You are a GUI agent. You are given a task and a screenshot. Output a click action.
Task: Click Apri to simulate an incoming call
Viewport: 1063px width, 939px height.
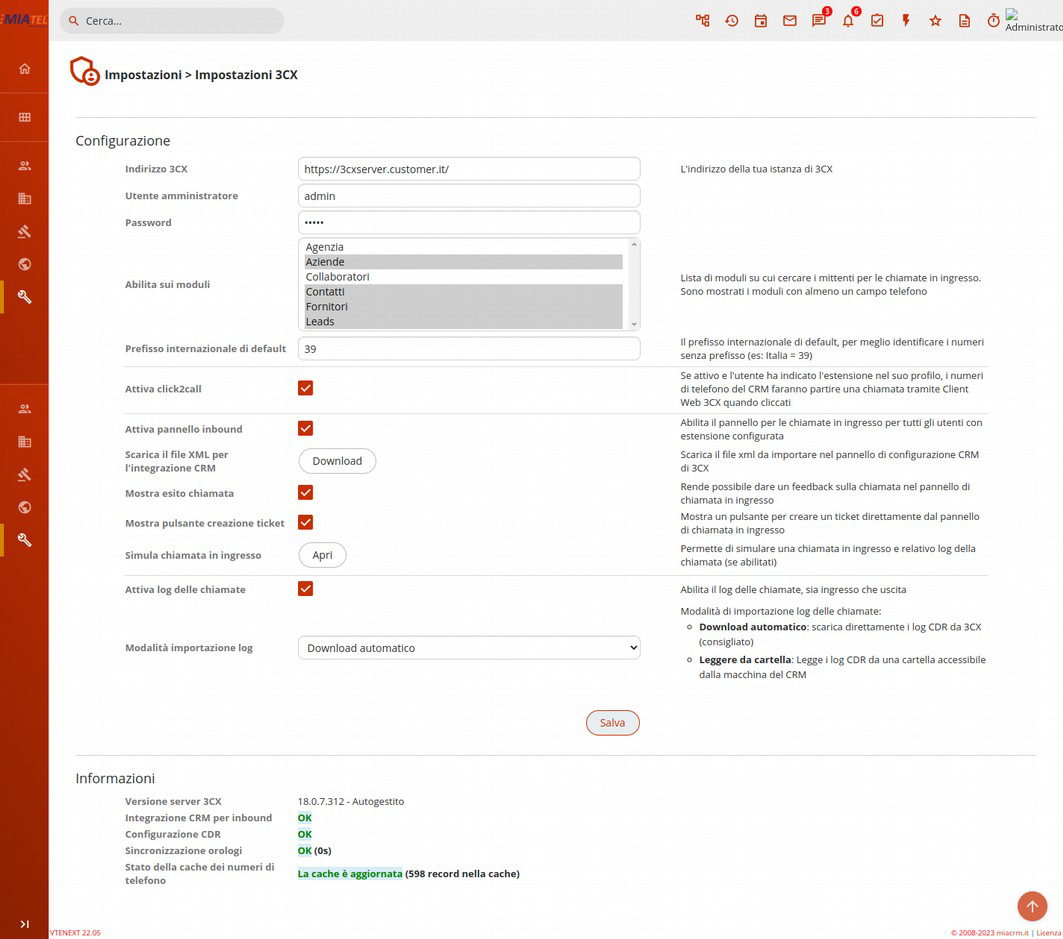322,555
